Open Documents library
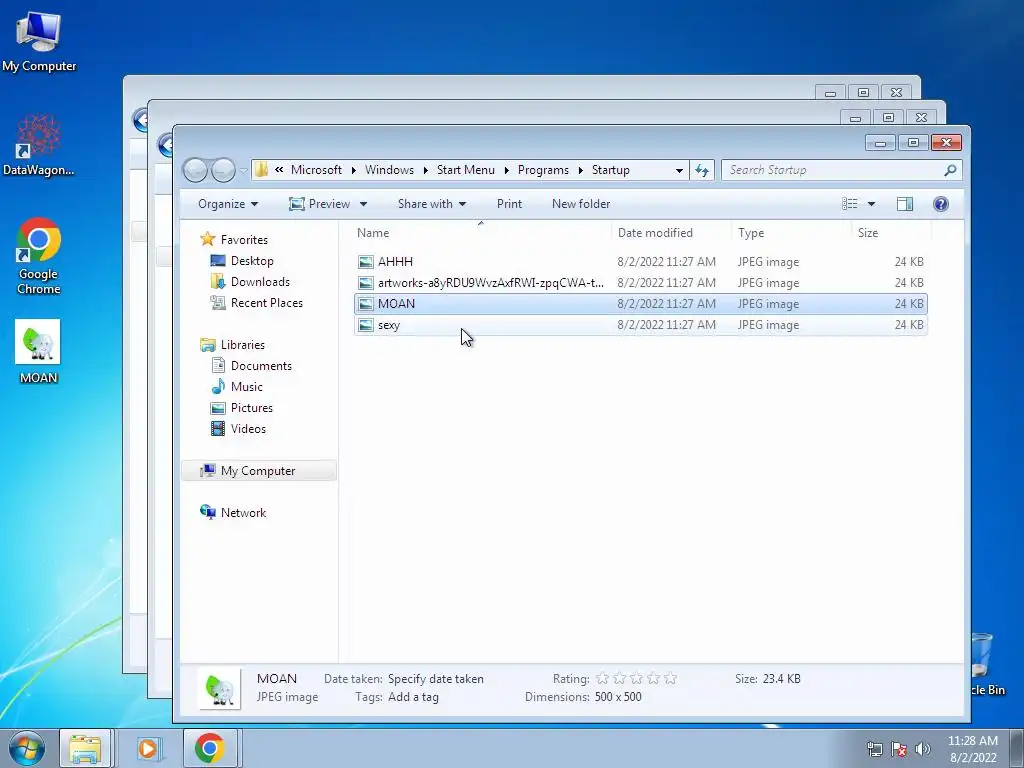 [x=261, y=366]
